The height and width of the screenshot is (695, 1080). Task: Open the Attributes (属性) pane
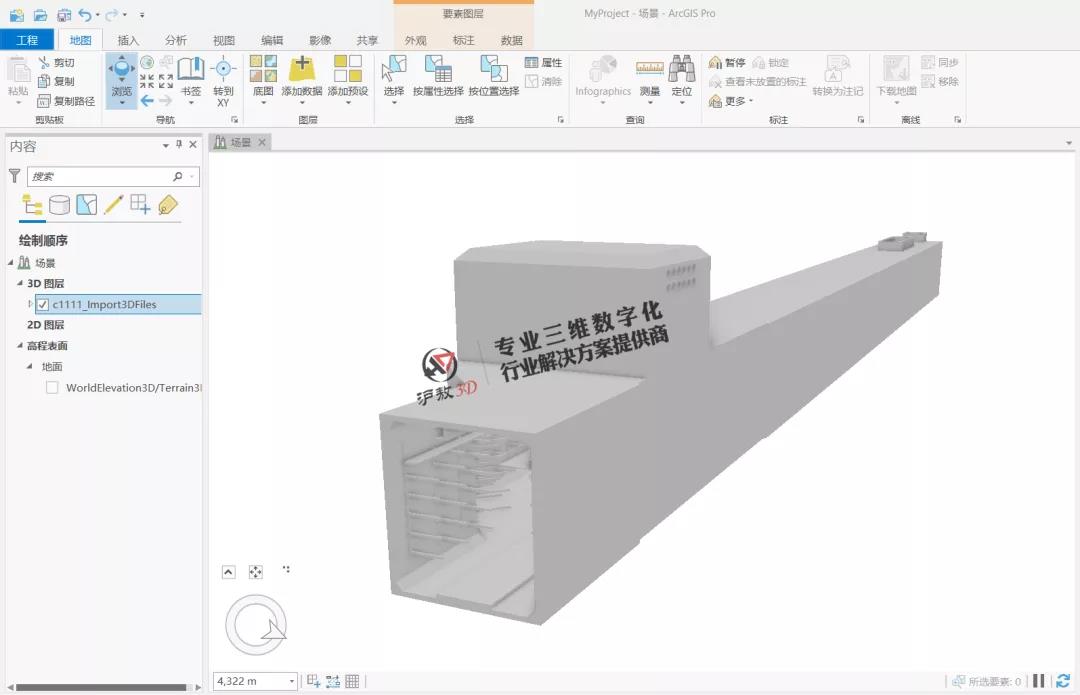(x=543, y=63)
